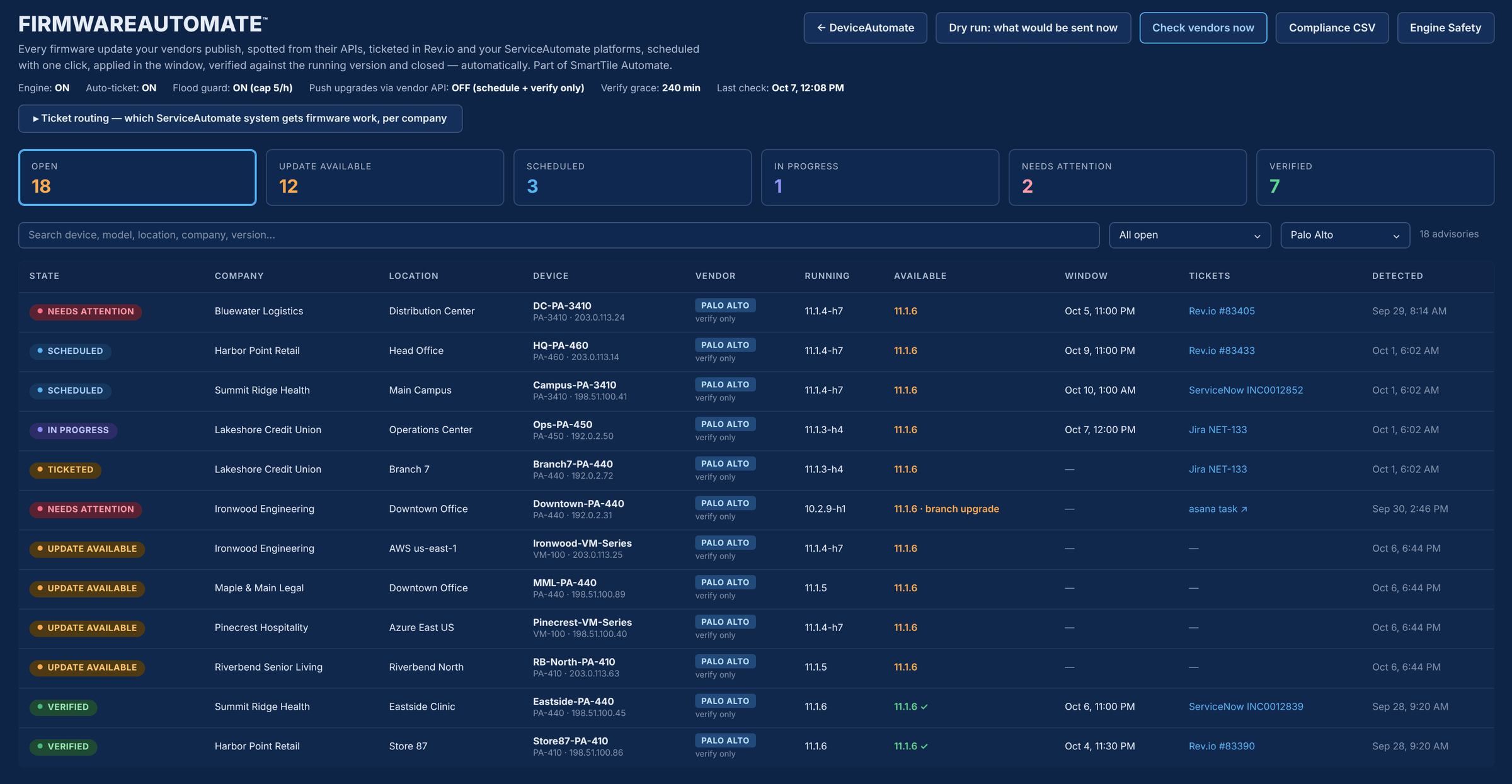Open Rev.io #83433 ticket link

pos(1222,351)
